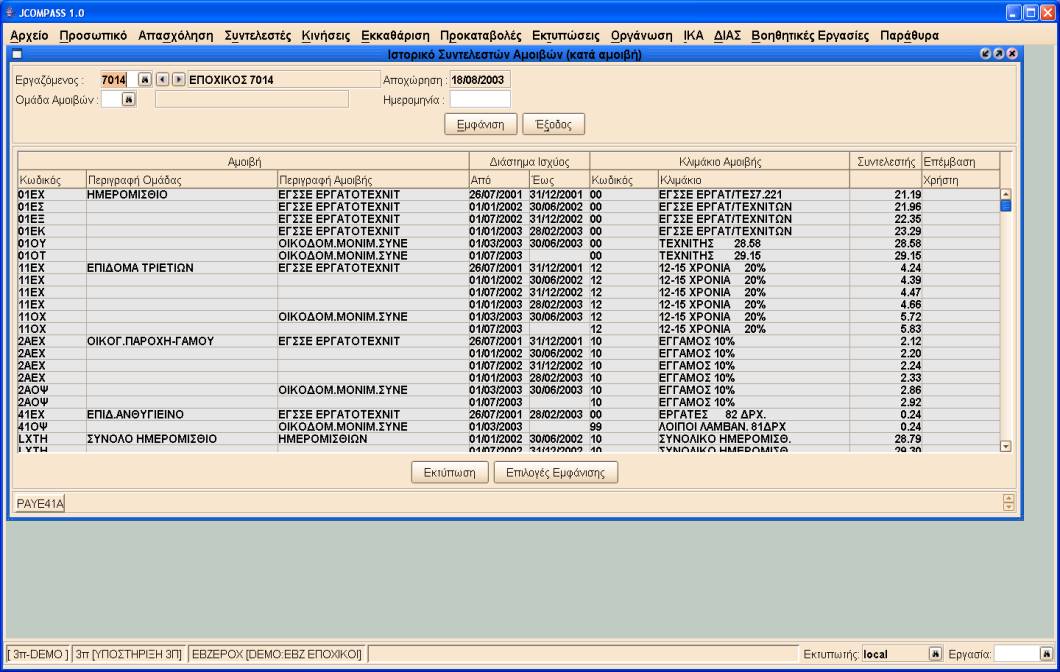Screen dimensions: 1060x672
Task: Click the Έξοδος button
Action: (554, 124)
